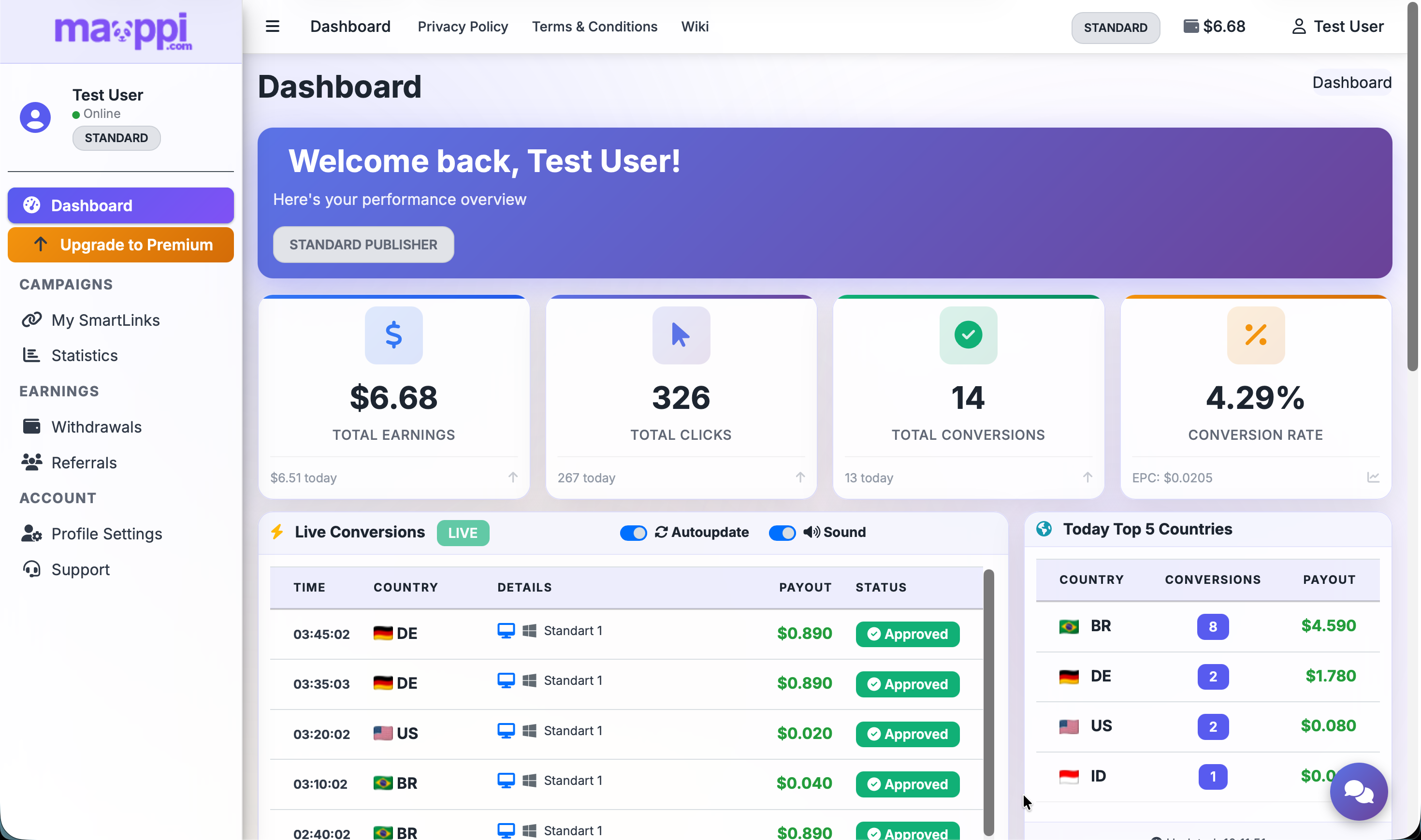The image size is (1421, 840).
Task: Open the floating chat bubble icon
Action: [x=1358, y=791]
